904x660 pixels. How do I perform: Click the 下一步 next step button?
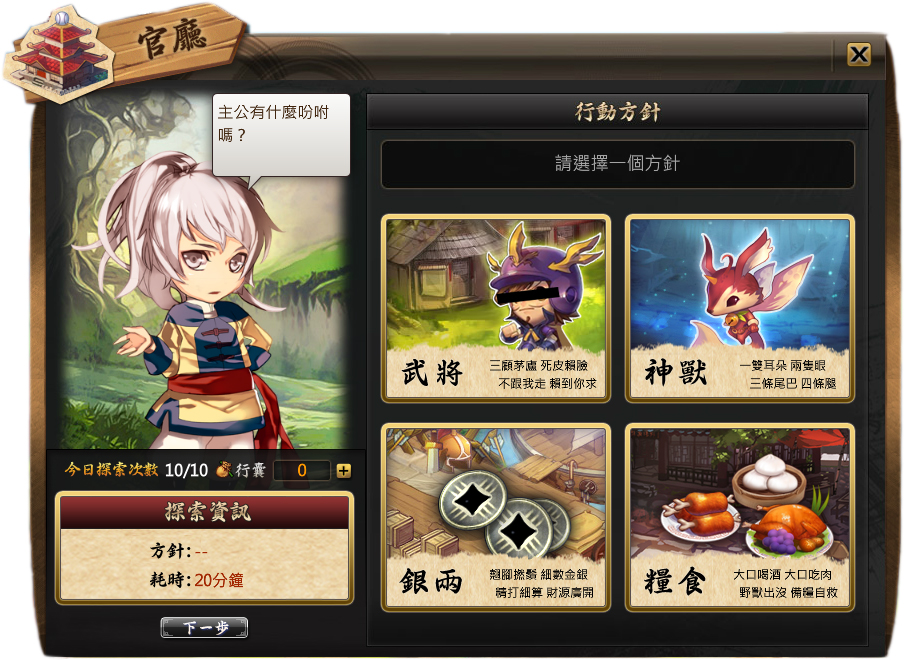(x=205, y=628)
